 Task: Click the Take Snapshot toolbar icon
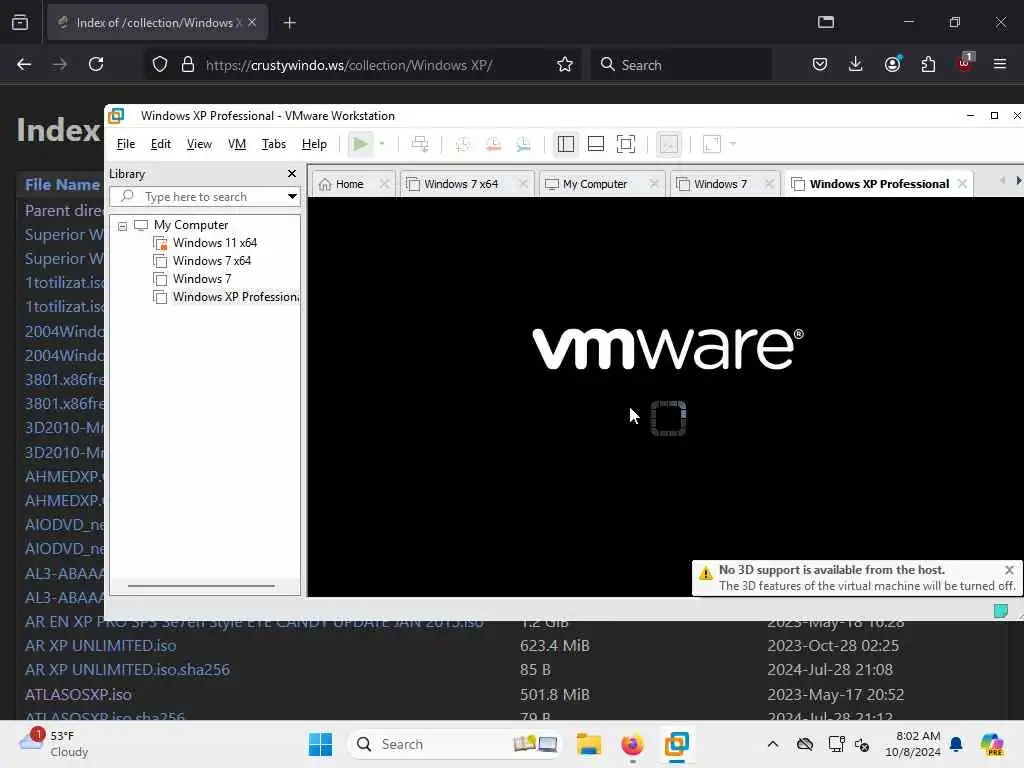[x=462, y=144]
